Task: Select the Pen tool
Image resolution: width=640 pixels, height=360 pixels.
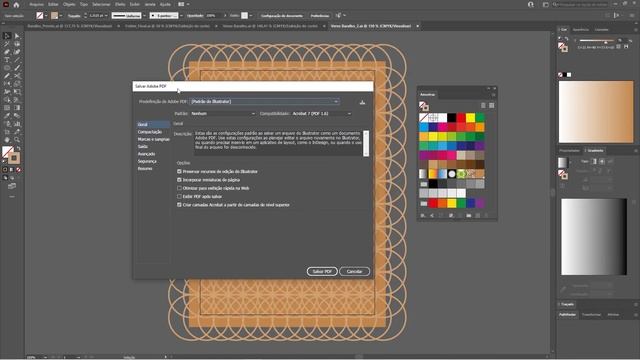Action: point(7,52)
